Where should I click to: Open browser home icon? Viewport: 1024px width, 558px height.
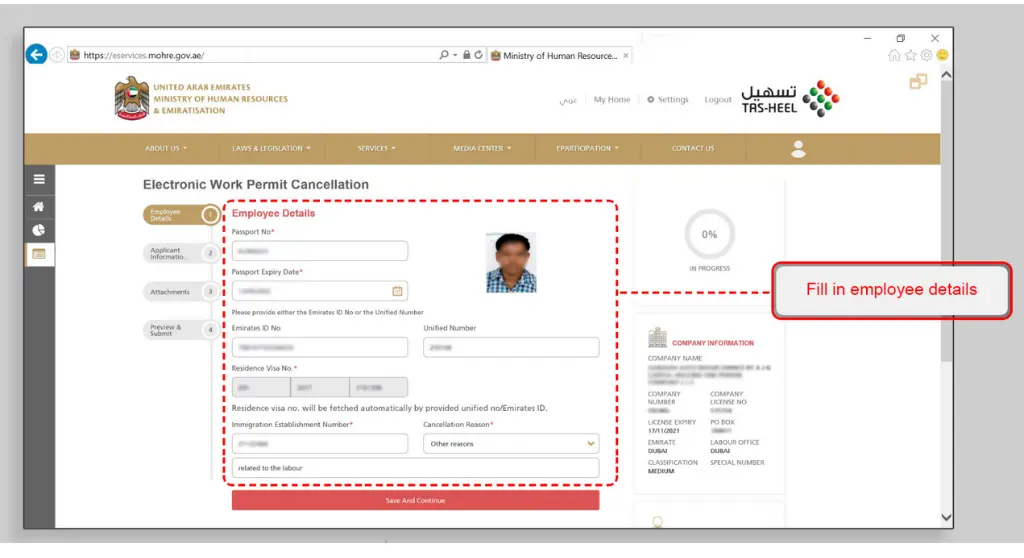894,56
